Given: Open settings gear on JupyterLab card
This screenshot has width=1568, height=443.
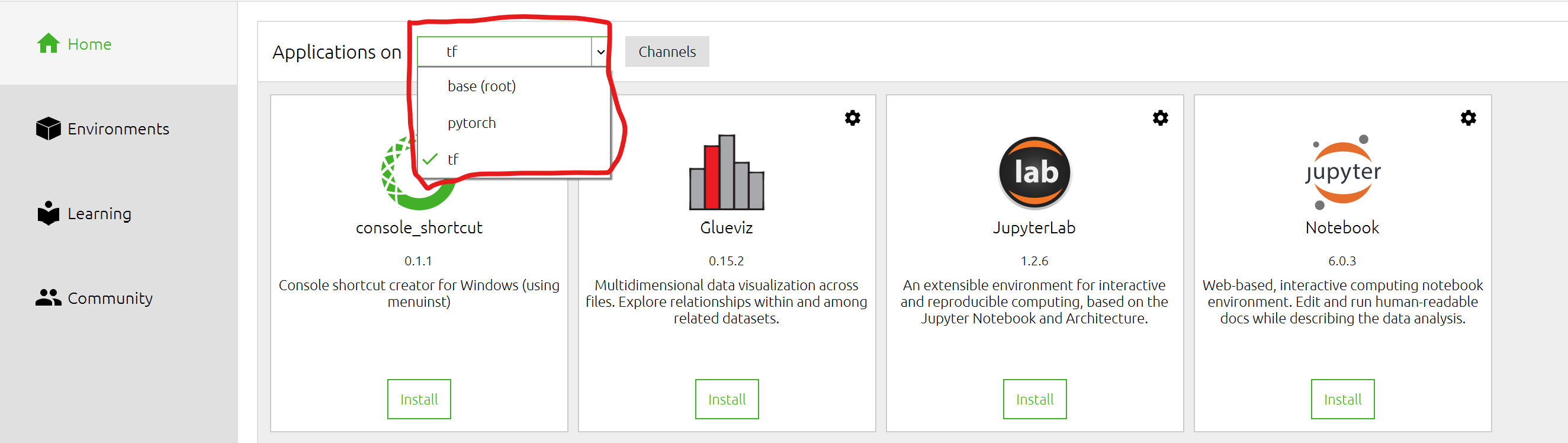Looking at the screenshot, I should pyautogui.click(x=1160, y=117).
